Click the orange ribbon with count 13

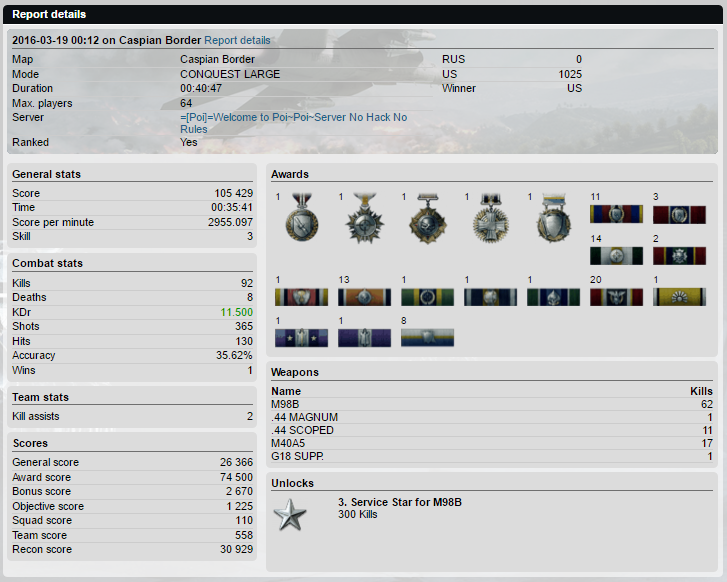click(x=364, y=297)
